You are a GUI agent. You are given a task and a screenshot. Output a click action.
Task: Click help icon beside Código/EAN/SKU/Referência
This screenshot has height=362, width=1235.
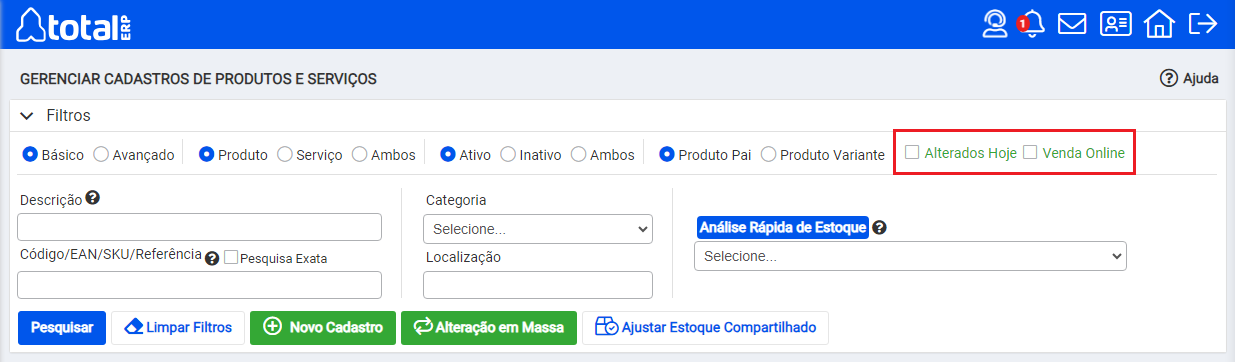click(x=212, y=258)
